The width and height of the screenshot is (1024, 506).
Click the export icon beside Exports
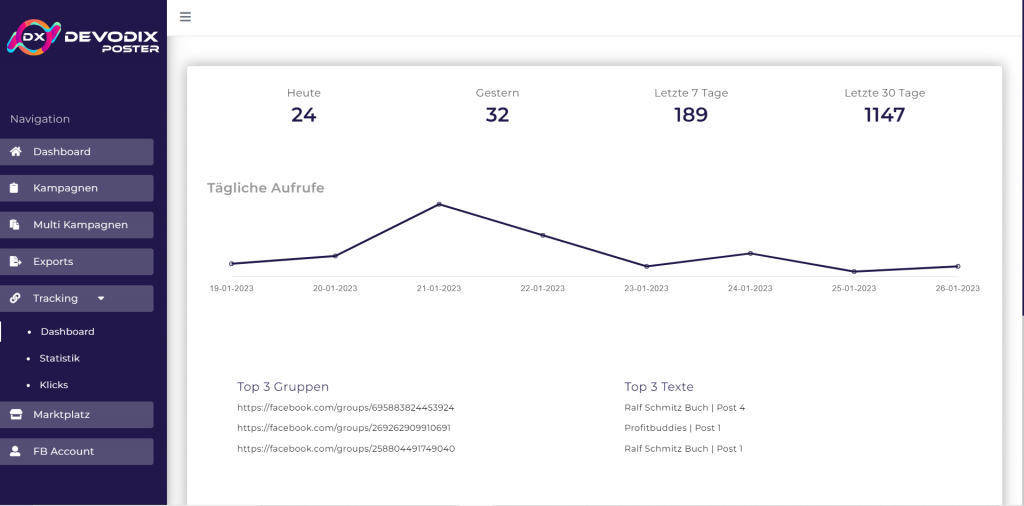click(x=15, y=262)
